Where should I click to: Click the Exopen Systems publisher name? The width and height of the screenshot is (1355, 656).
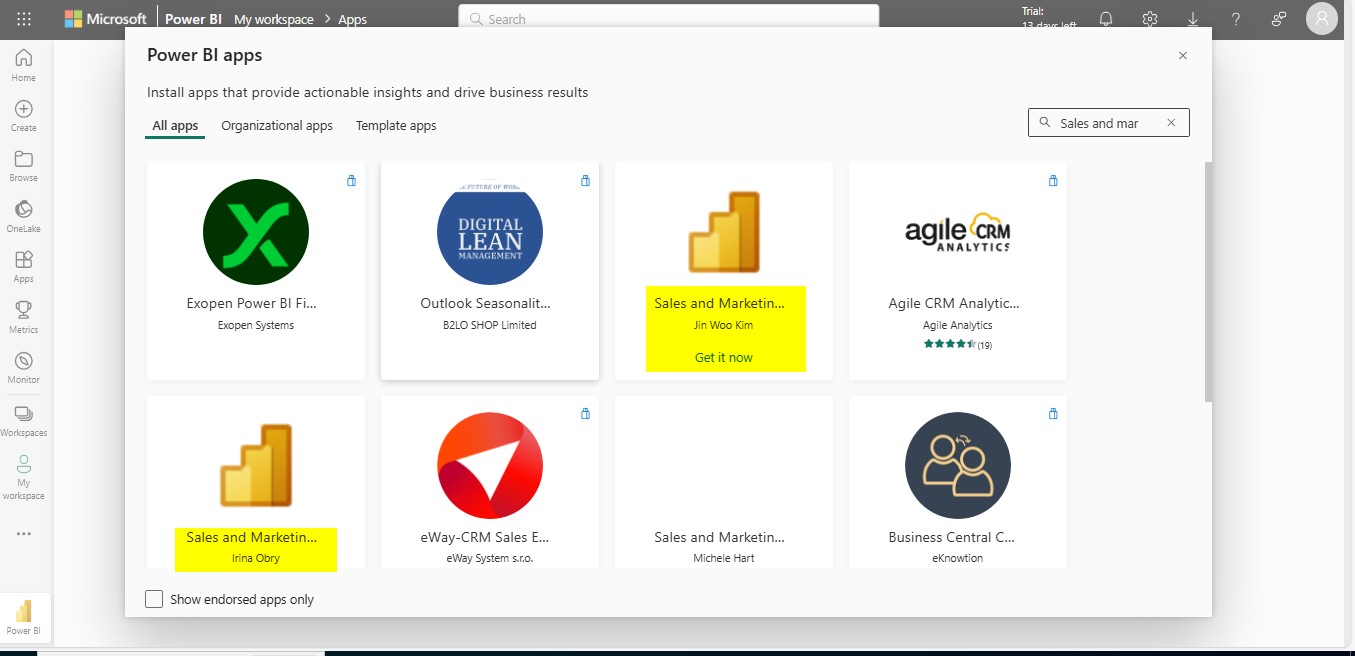[x=256, y=325]
